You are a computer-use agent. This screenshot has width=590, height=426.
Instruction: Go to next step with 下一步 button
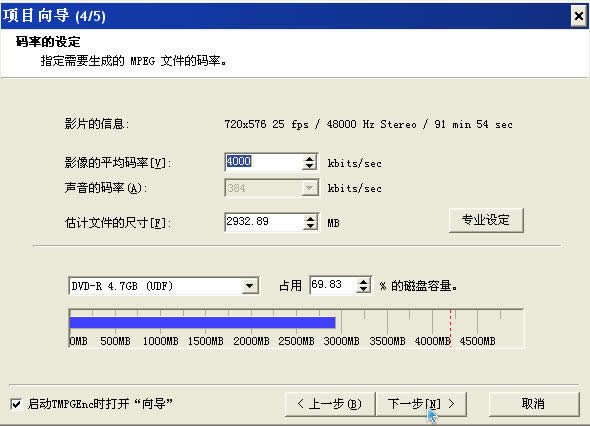click(421, 404)
